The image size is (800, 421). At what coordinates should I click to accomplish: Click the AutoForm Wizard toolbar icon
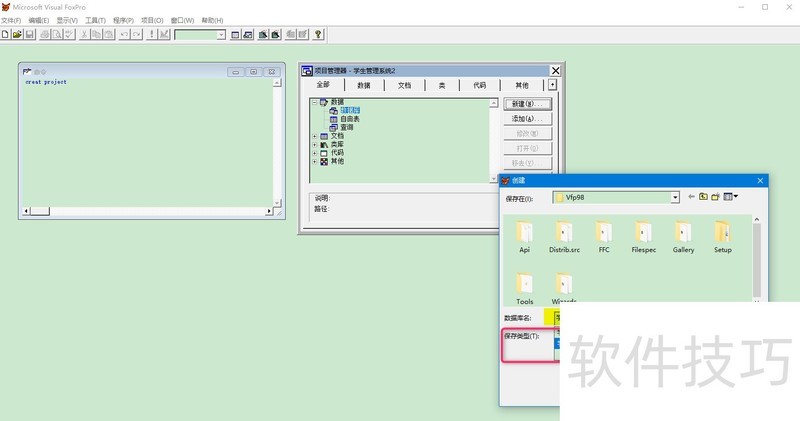pyautogui.click(x=290, y=34)
